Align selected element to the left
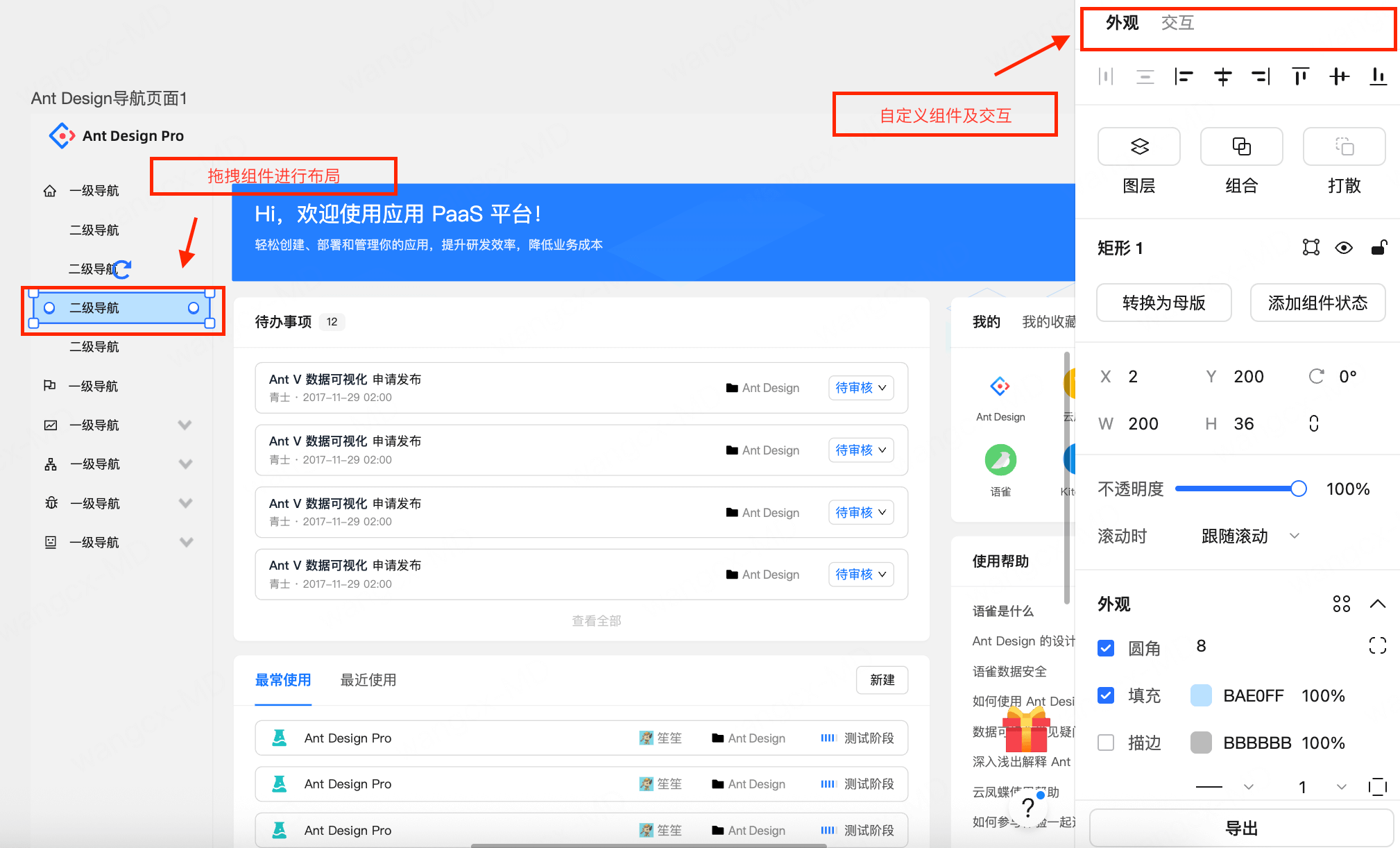Viewport: 1400px width, 848px height. (x=1184, y=76)
